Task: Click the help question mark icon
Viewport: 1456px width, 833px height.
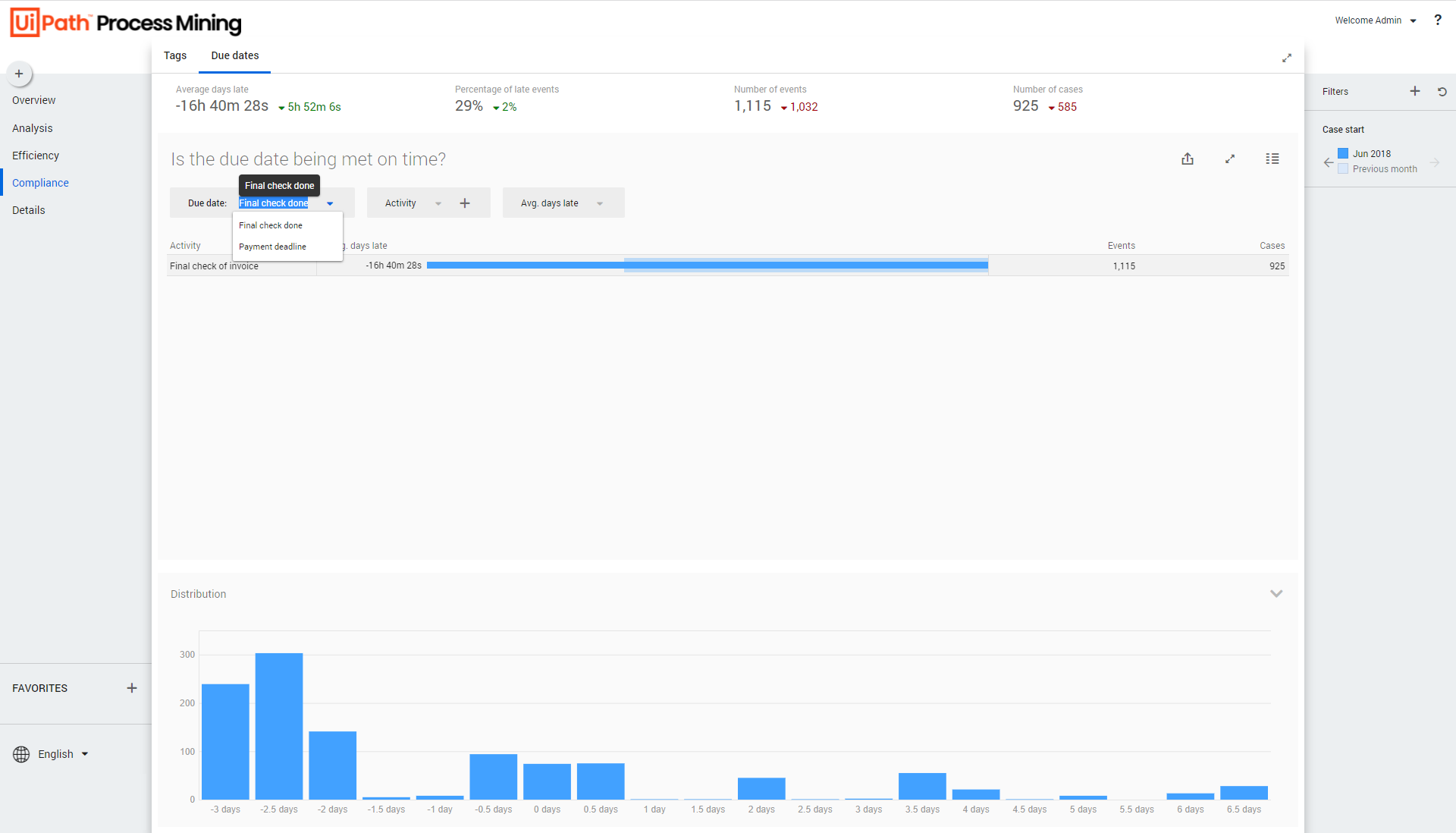Action: coord(1438,20)
